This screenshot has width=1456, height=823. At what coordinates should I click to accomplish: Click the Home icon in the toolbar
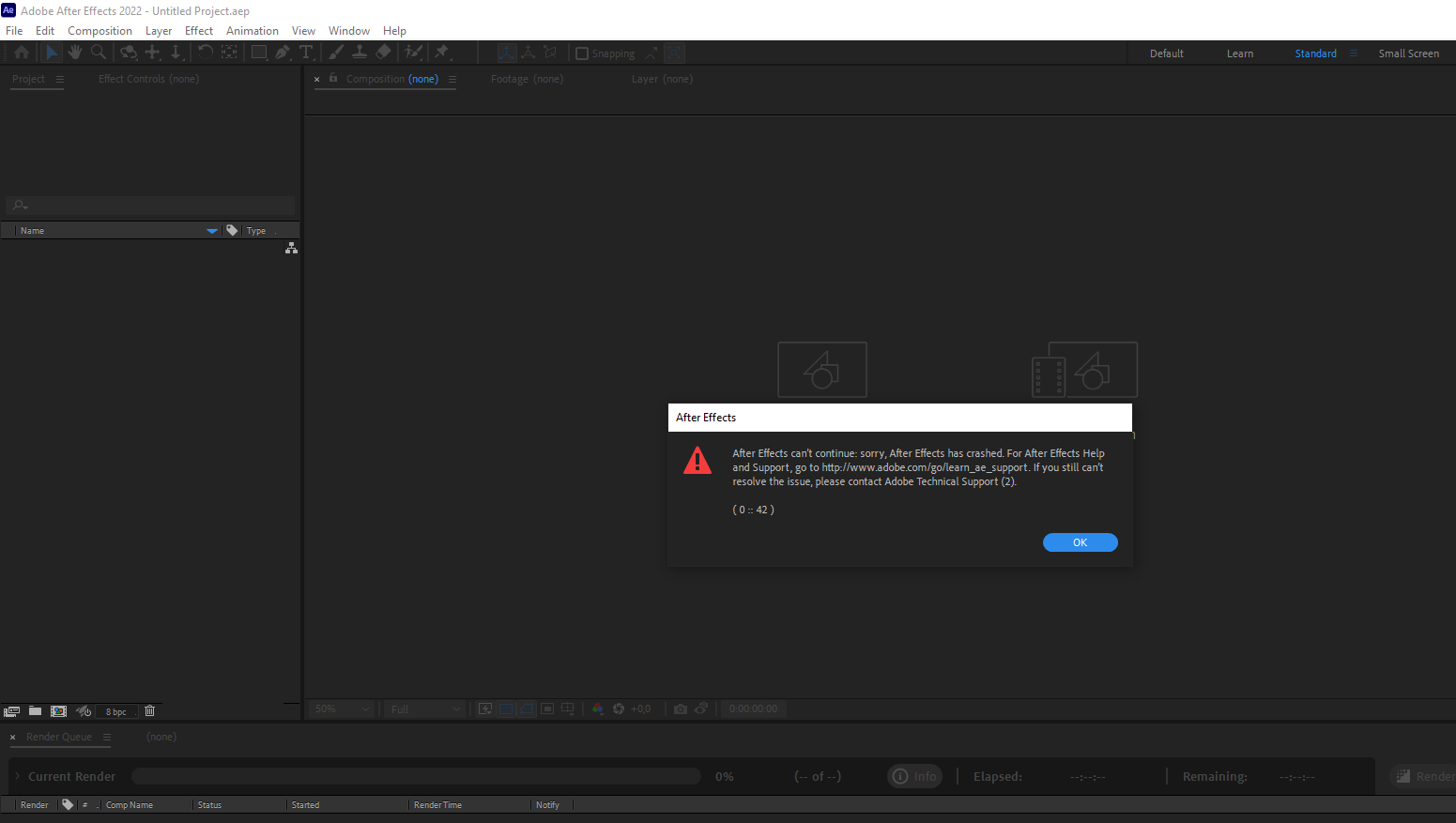click(21, 52)
